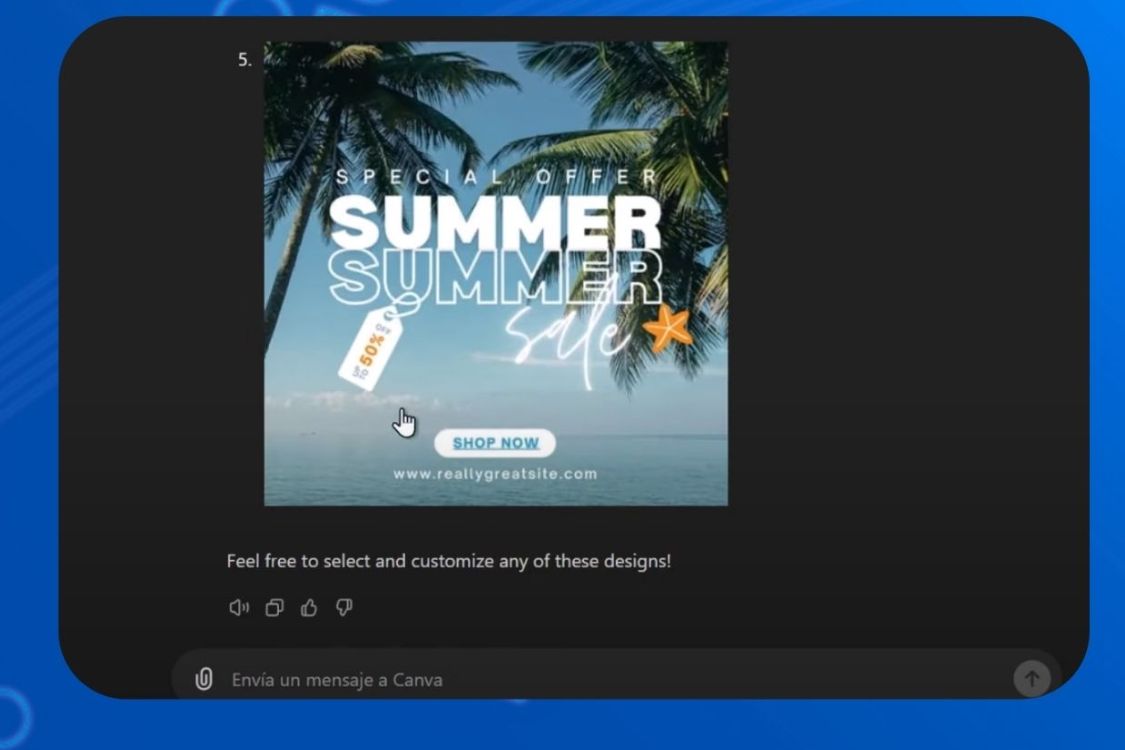
Task: Attach a file using the paperclip icon
Action: pos(204,679)
